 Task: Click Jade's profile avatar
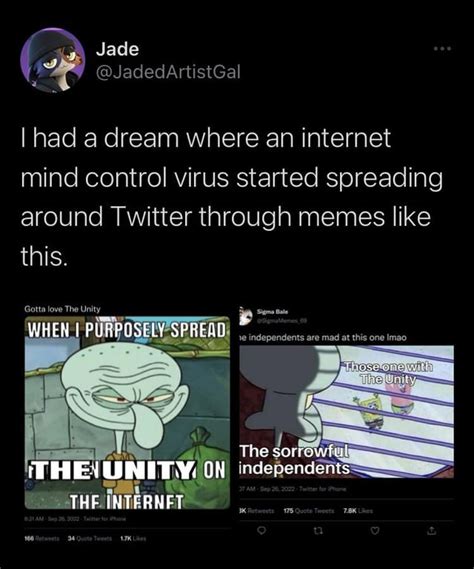pos(52,60)
